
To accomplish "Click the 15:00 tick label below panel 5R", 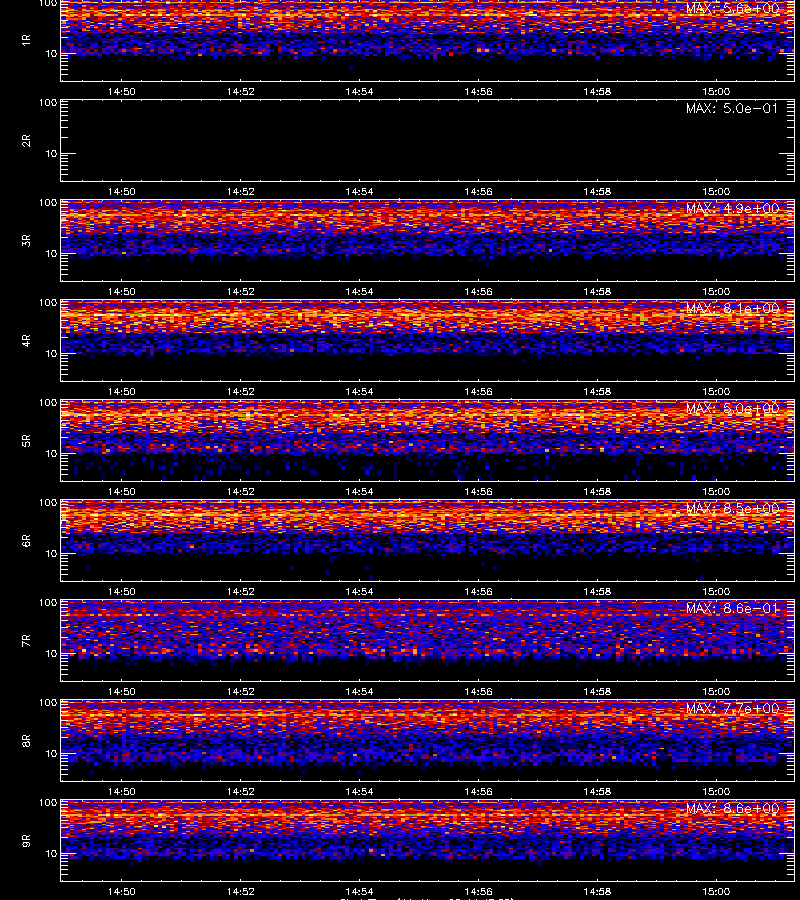I will (x=716, y=492).
